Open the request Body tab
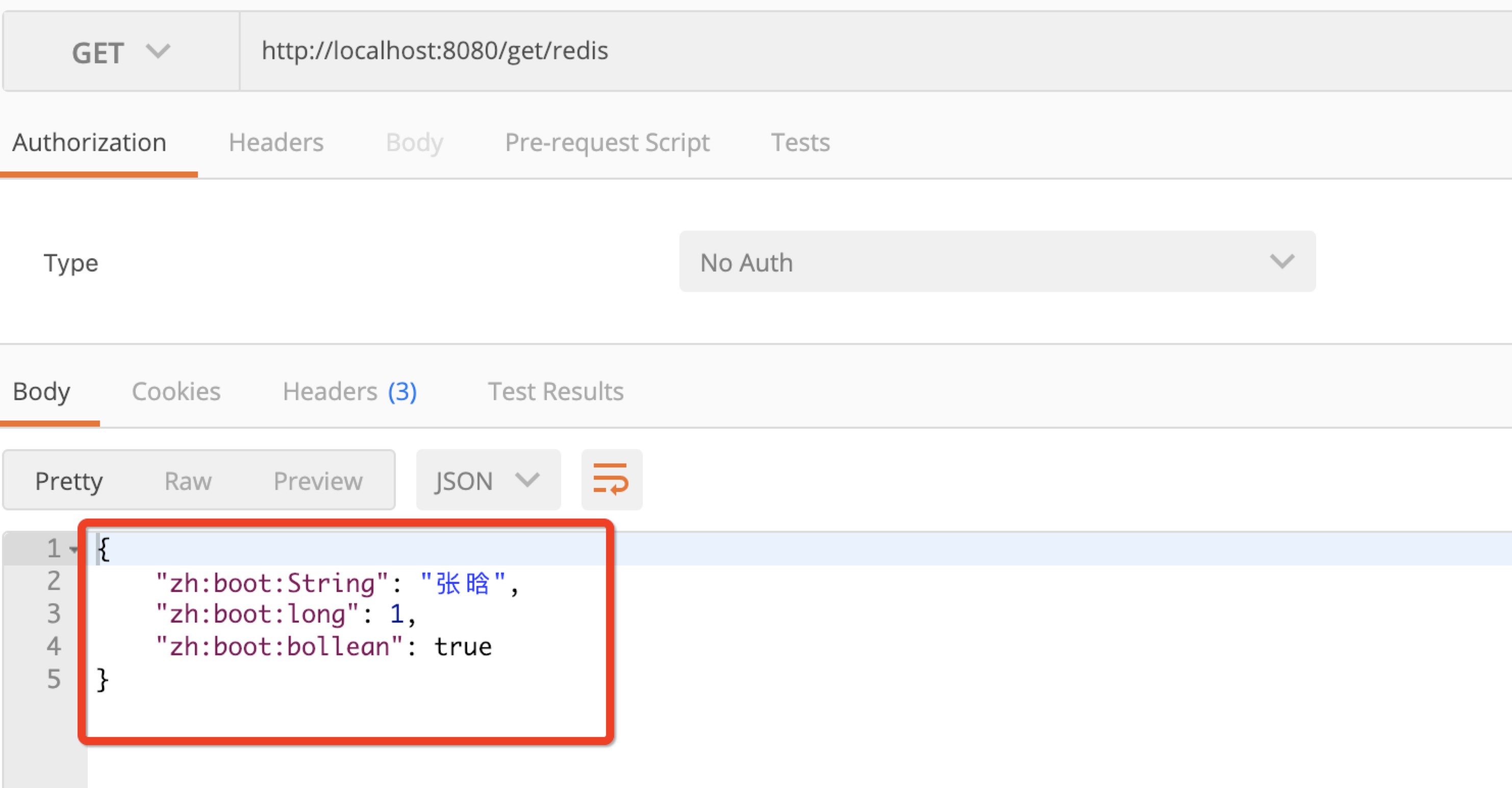Image resolution: width=1512 pixels, height=788 pixels. point(414,143)
